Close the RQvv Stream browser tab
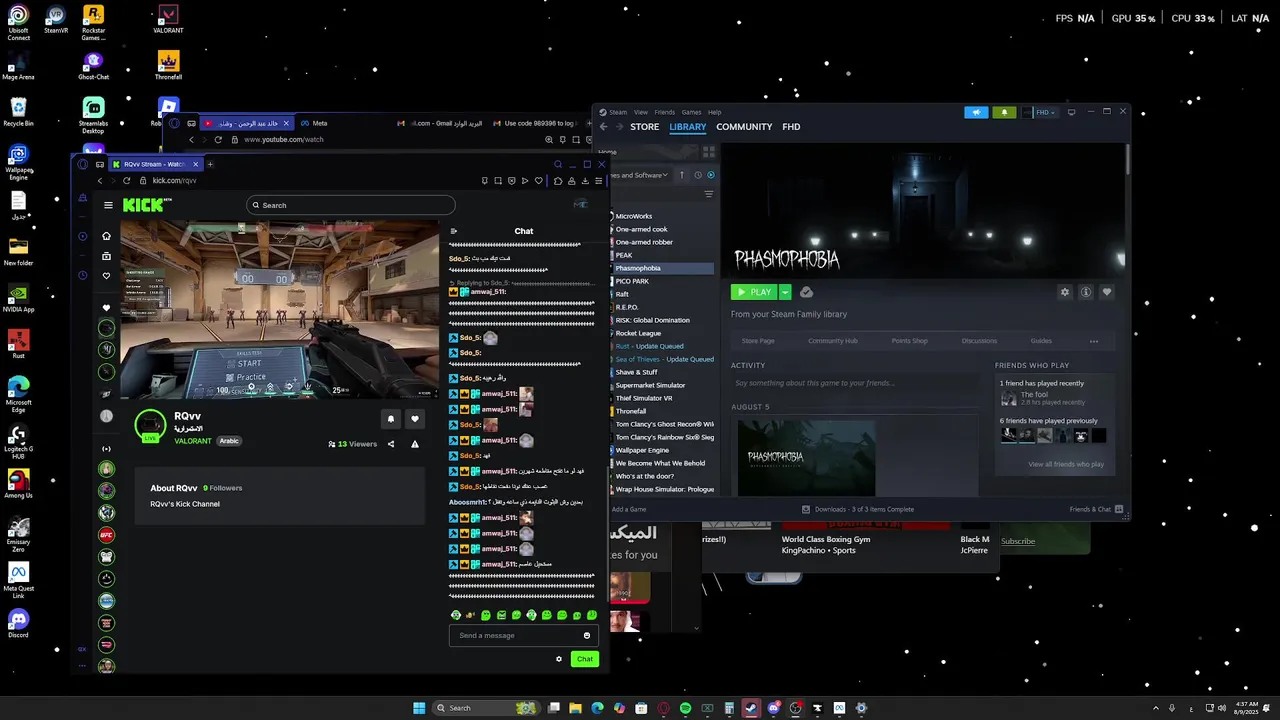Viewport: 1280px width, 720px height. point(196,164)
